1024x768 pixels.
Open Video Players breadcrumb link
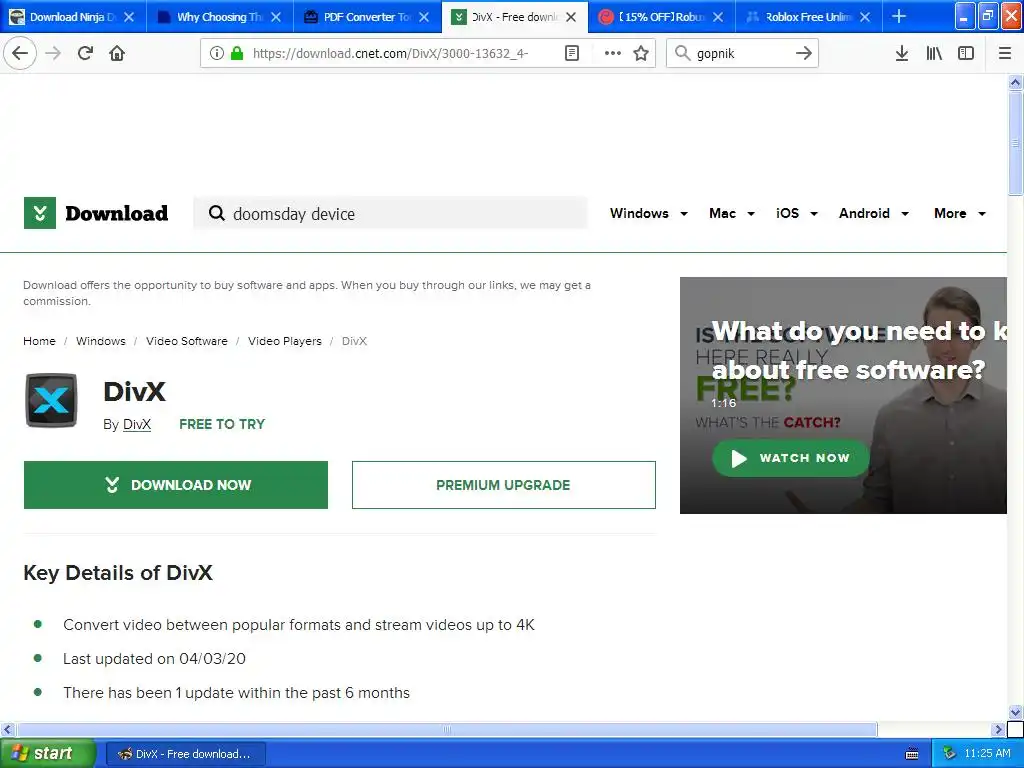[x=285, y=341]
